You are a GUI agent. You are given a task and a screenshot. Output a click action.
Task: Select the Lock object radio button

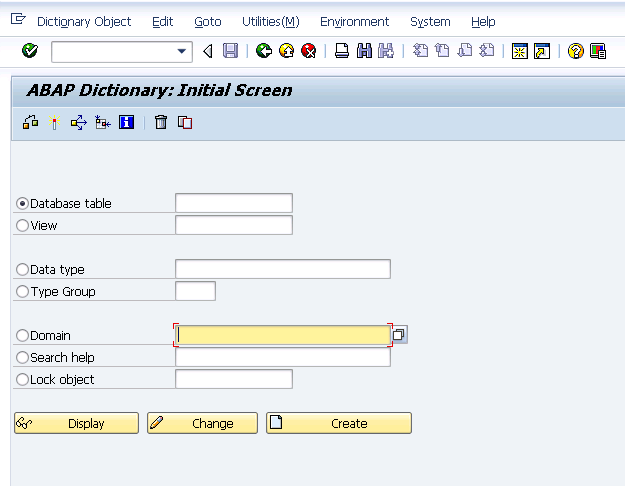pos(22,379)
